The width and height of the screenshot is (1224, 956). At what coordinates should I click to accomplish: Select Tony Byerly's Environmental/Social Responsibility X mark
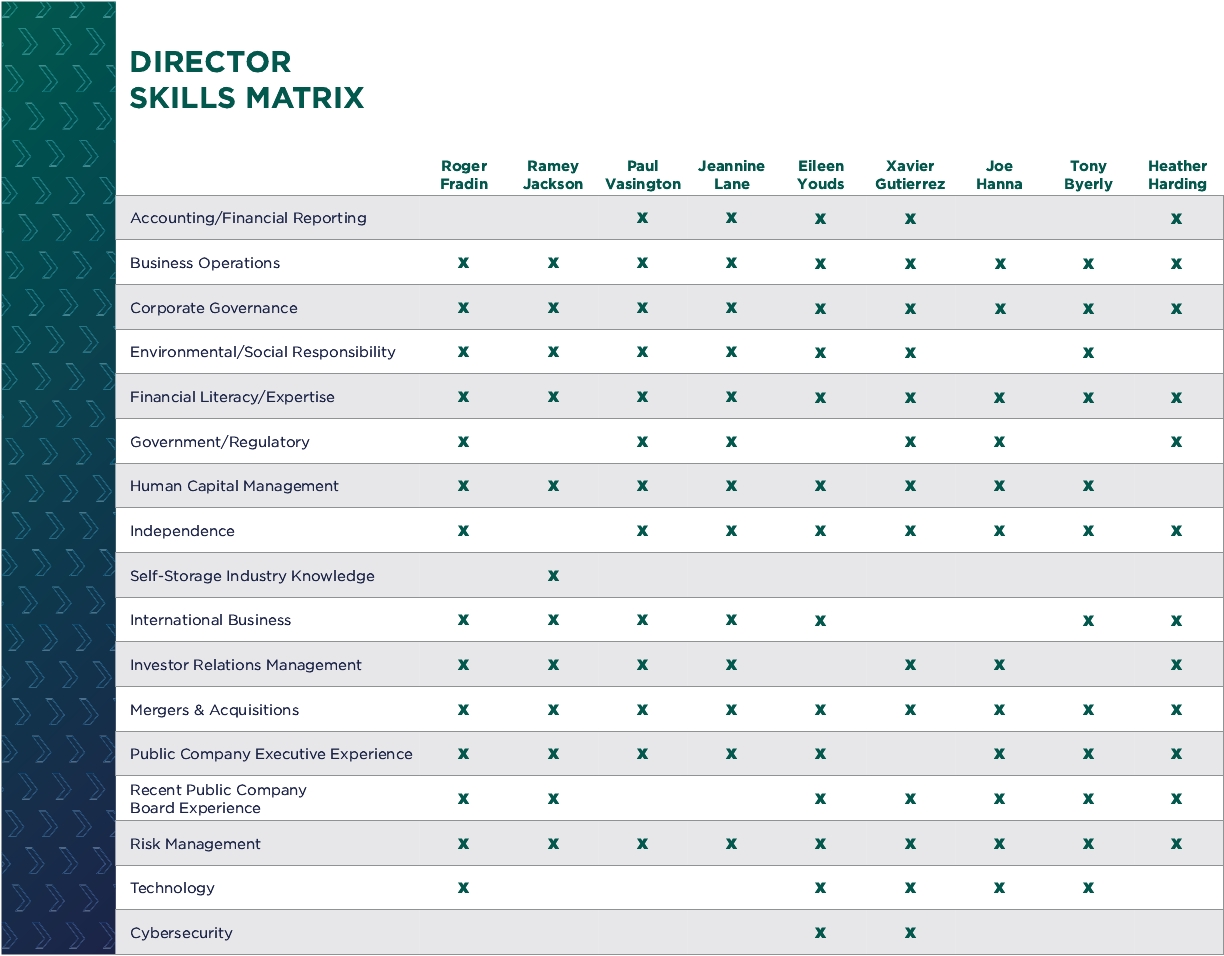(x=1088, y=352)
